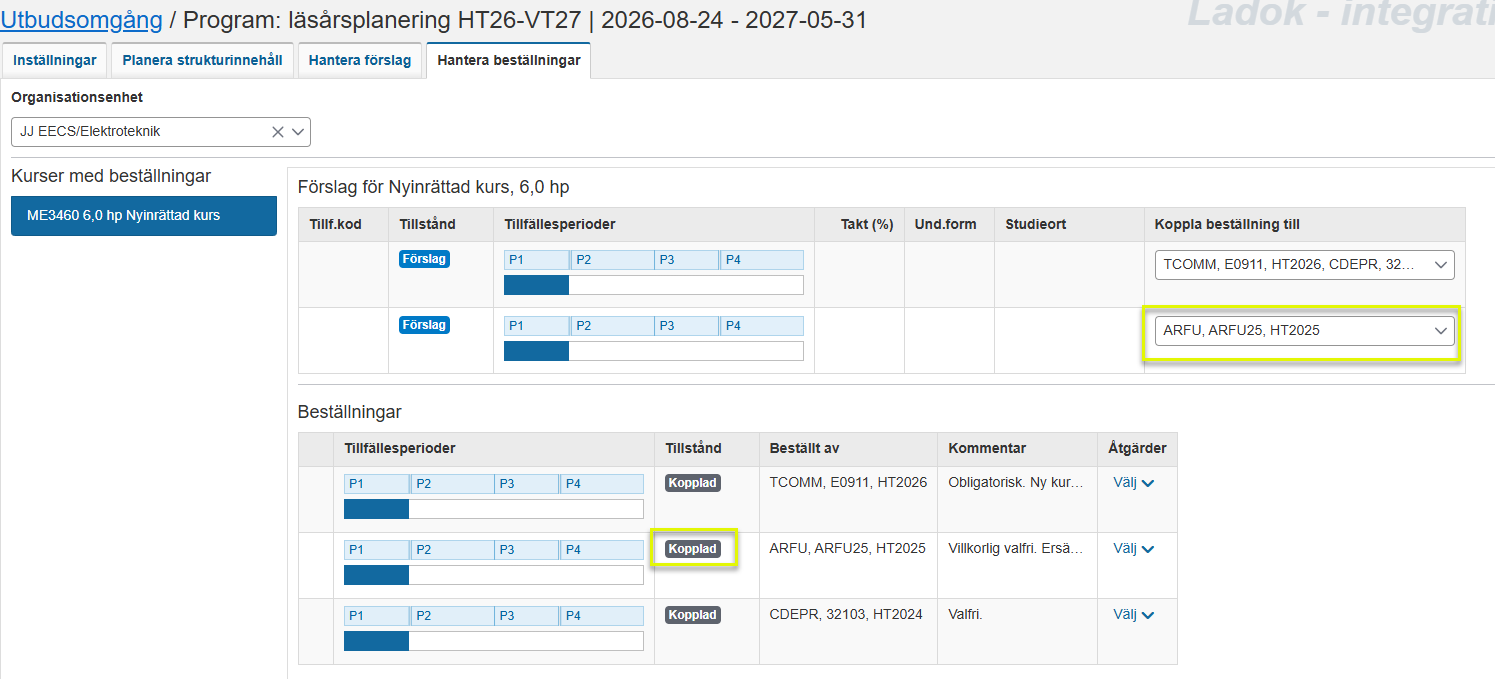Select the Hantera beställningar tab
Screen dimensions: 1495x679
point(508,60)
